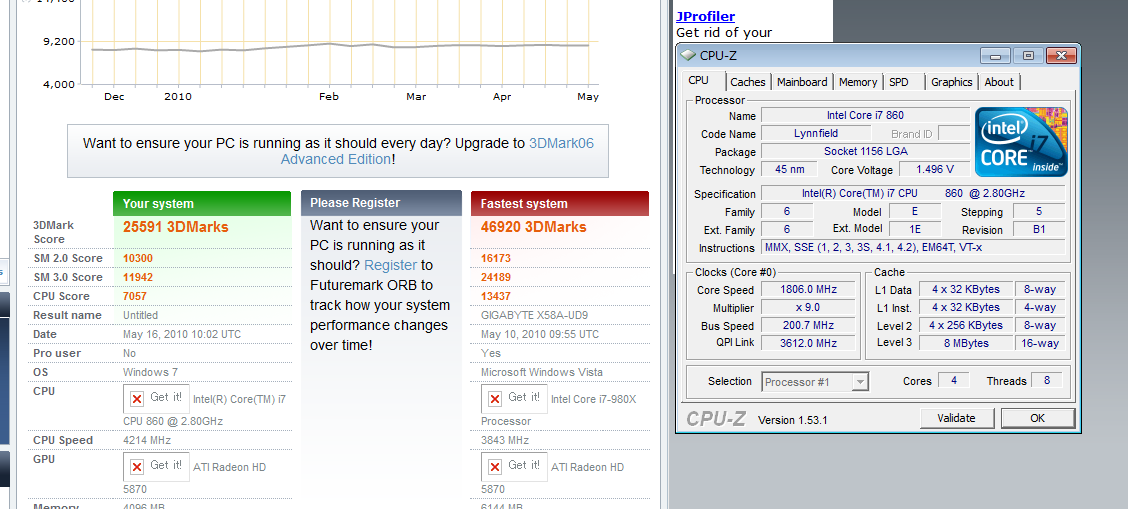The height and width of the screenshot is (509, 1128).
Task: Select the Memory tab in CPU-Z
Action: tap(858, 82)
